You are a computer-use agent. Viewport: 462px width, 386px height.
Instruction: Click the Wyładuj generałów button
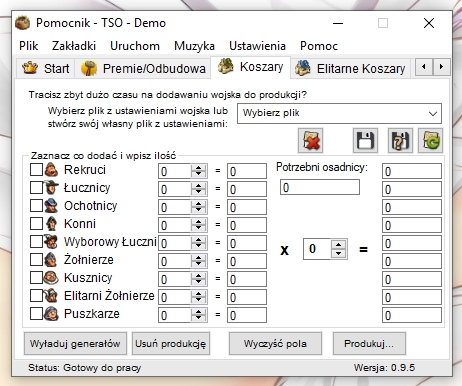[75, 343]
